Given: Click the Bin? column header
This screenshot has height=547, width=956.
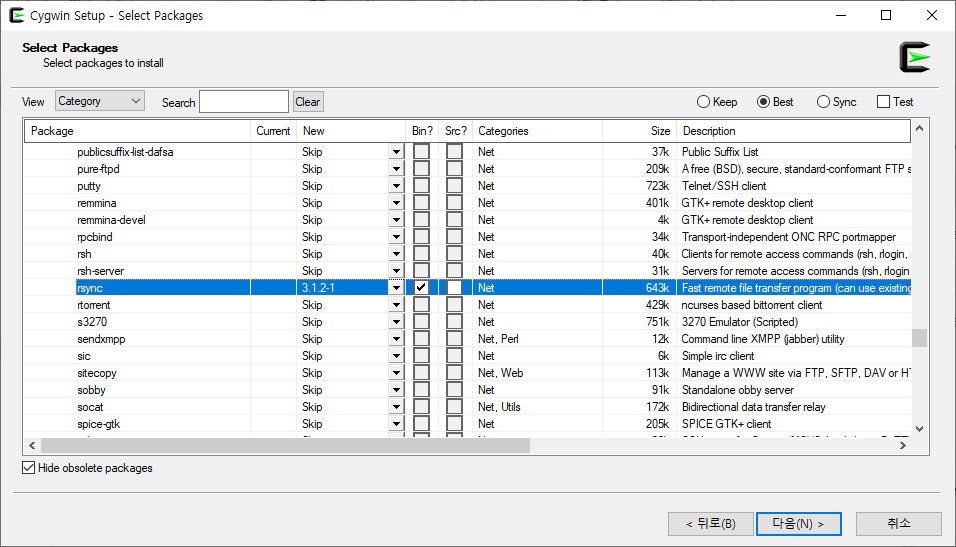Looking at the screenshot, I should 422,131.
